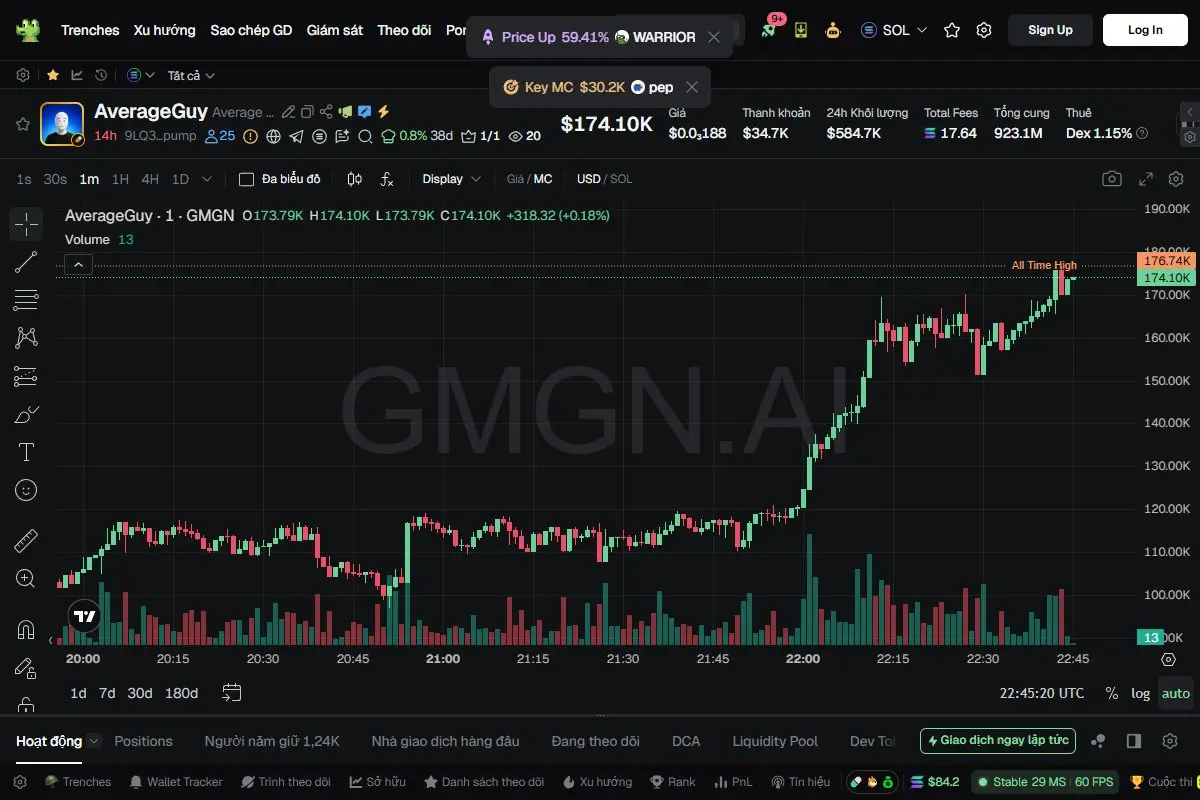This screenshot has width=1200, height=800.
Task: Click the AverageGuy token avatar
Action: 62,124
